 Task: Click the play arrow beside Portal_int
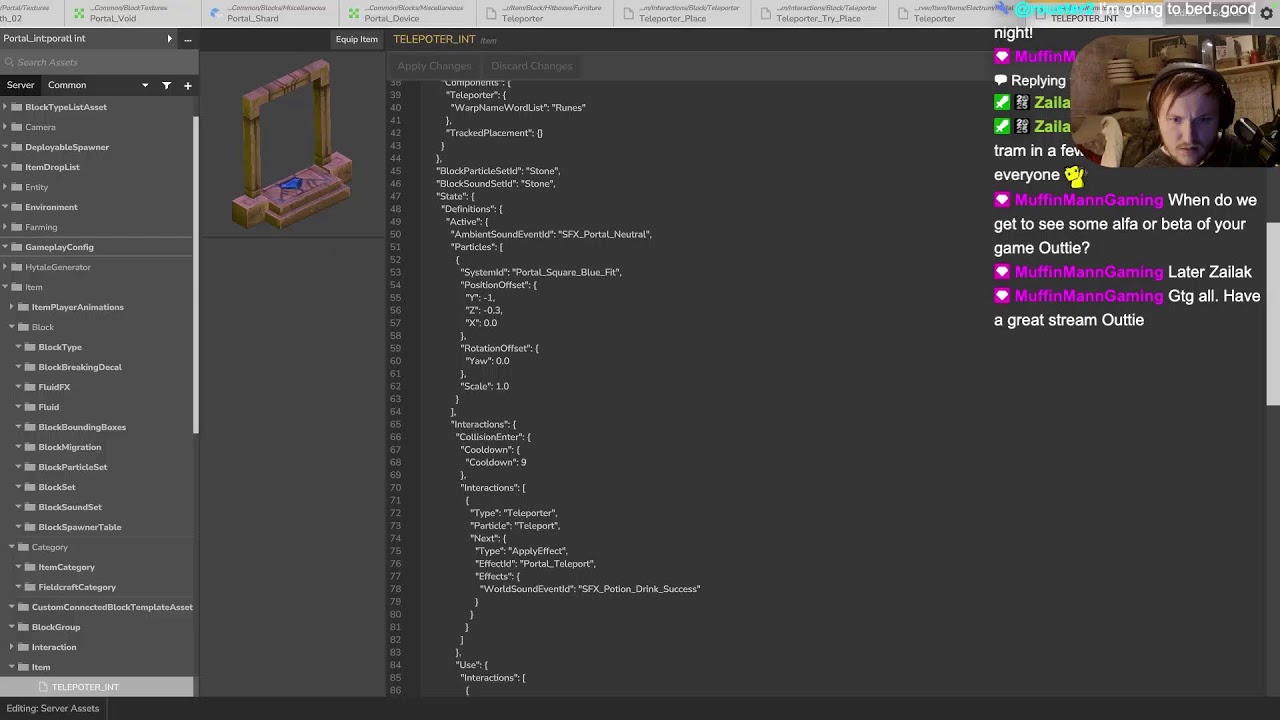click(169, 39)
